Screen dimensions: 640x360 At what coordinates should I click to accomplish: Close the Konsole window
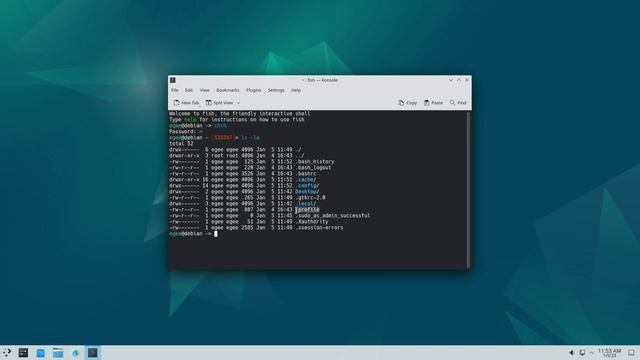(467, 80)
